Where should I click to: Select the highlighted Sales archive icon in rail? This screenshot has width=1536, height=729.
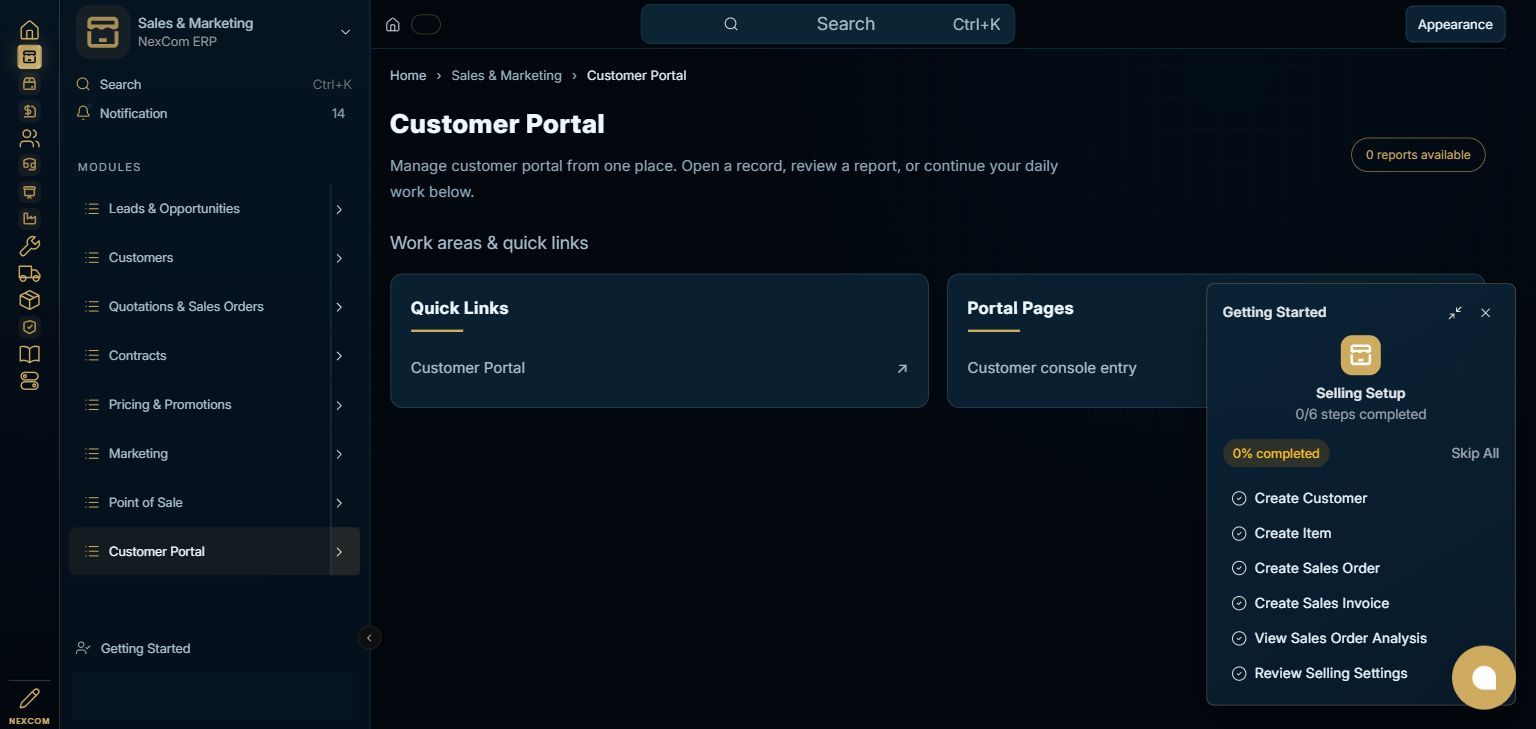click(x=30, y=57)
